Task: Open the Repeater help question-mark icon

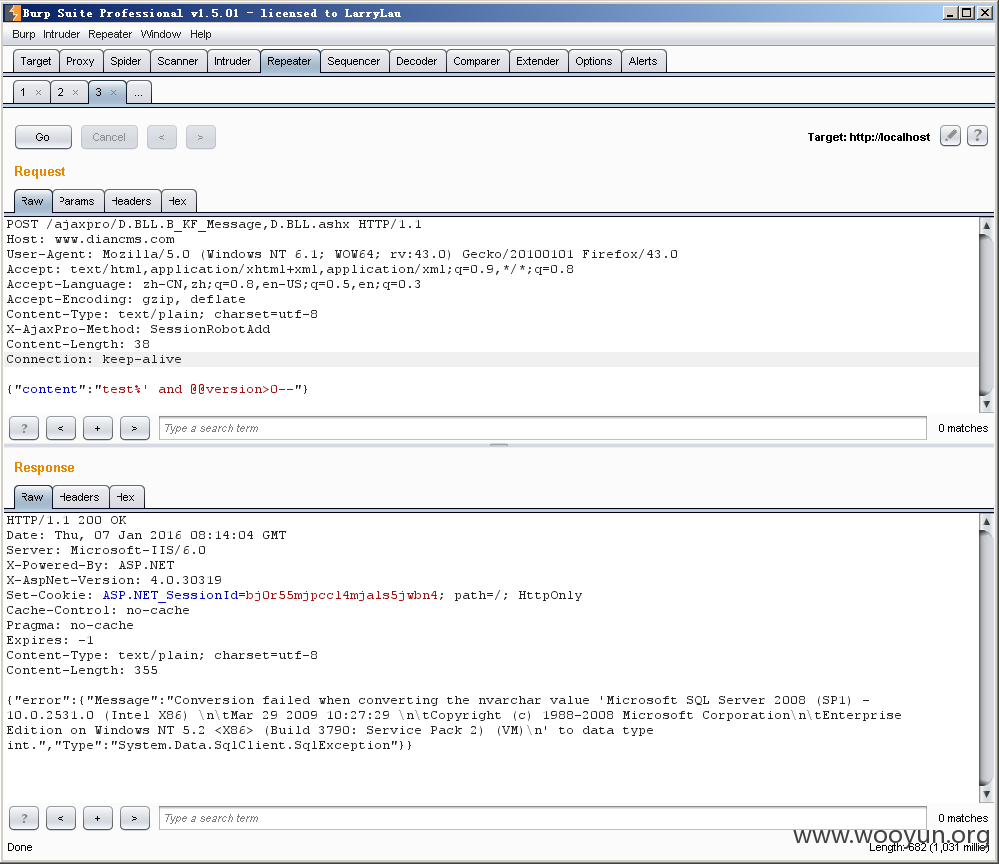Action: click(x=977, y=136)
